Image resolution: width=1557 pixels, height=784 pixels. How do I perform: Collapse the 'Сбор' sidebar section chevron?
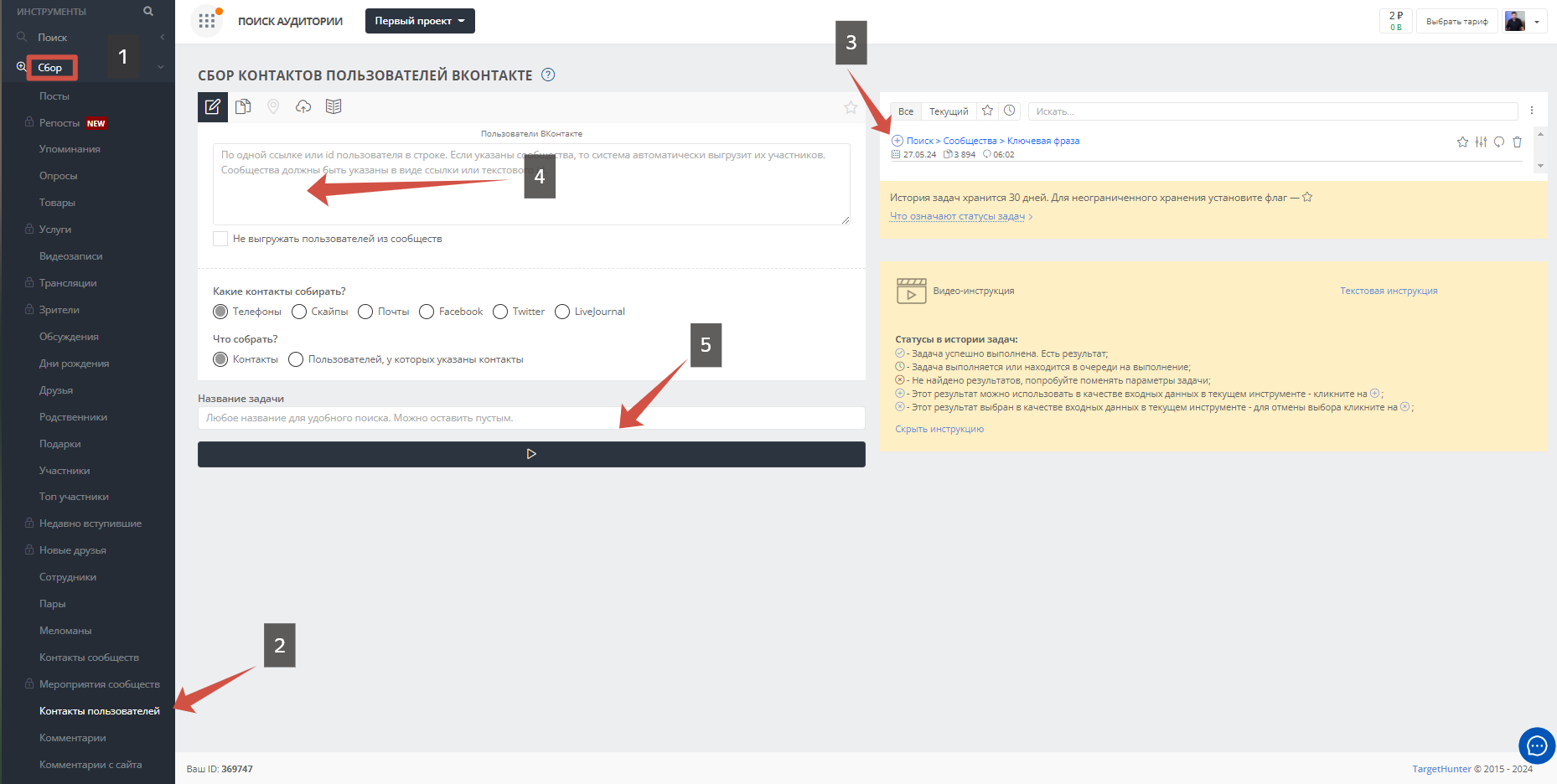[161, 67]
